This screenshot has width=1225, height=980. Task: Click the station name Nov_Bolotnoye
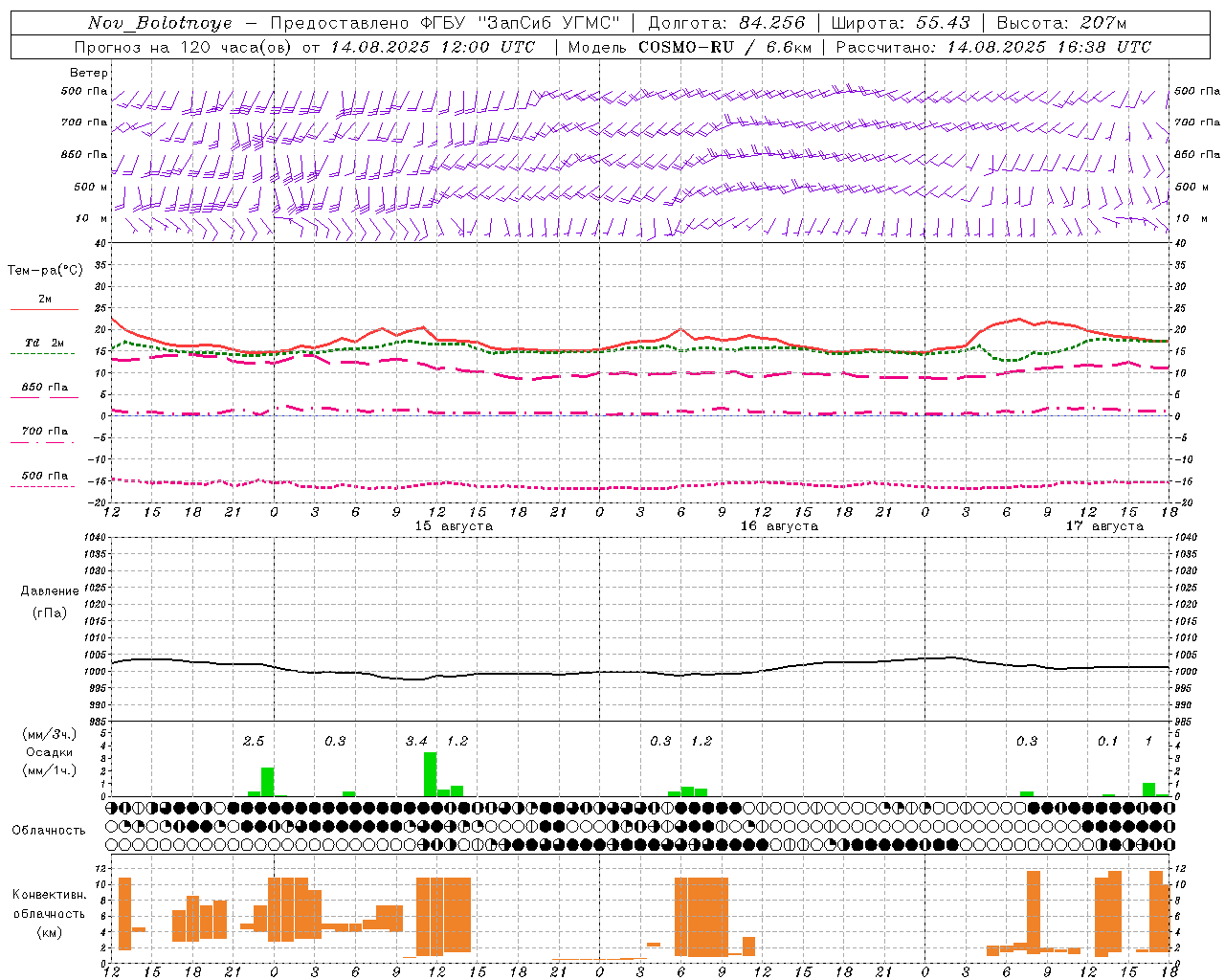[x=160, y=23]
